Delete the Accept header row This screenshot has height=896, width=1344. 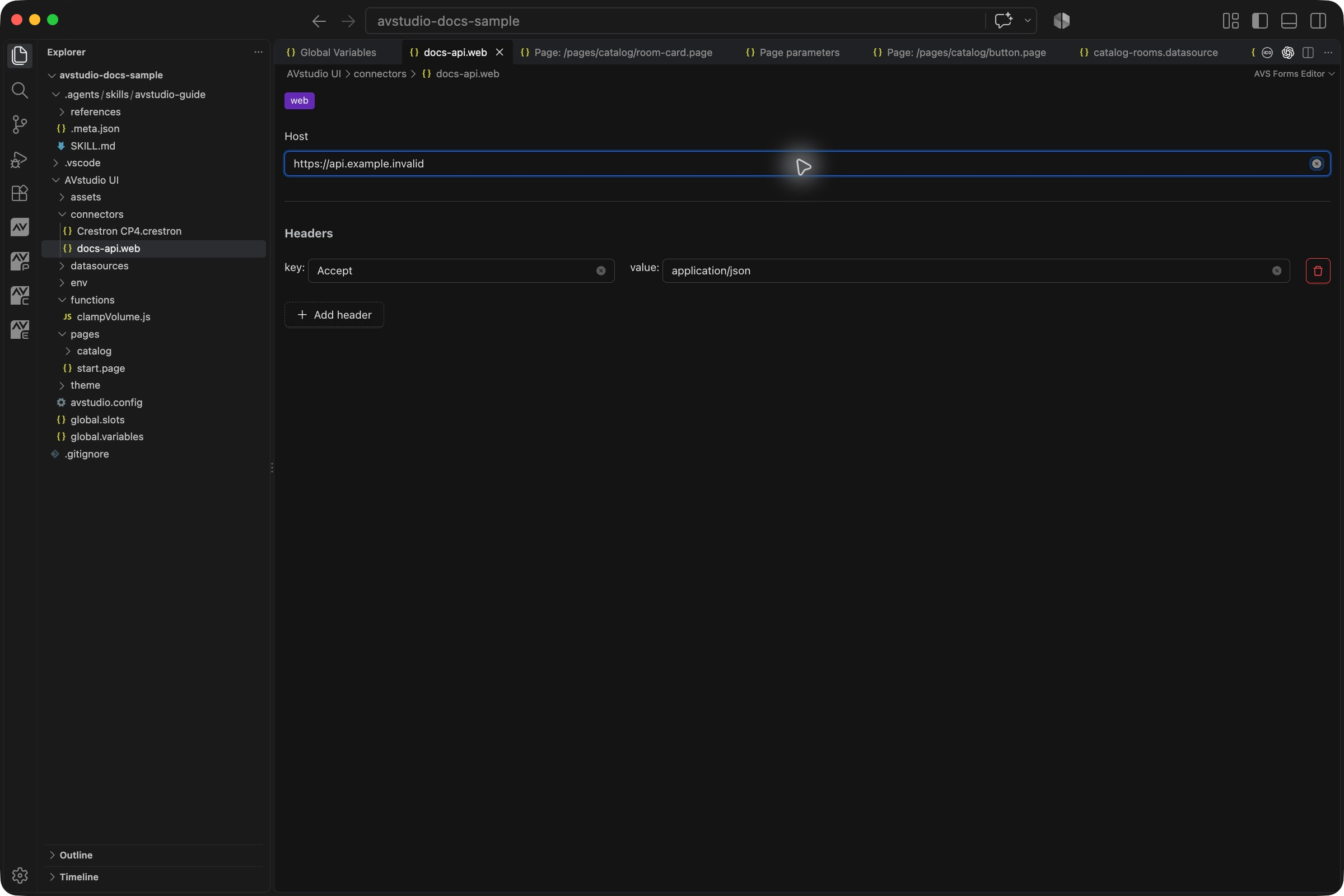point(1318,271)
